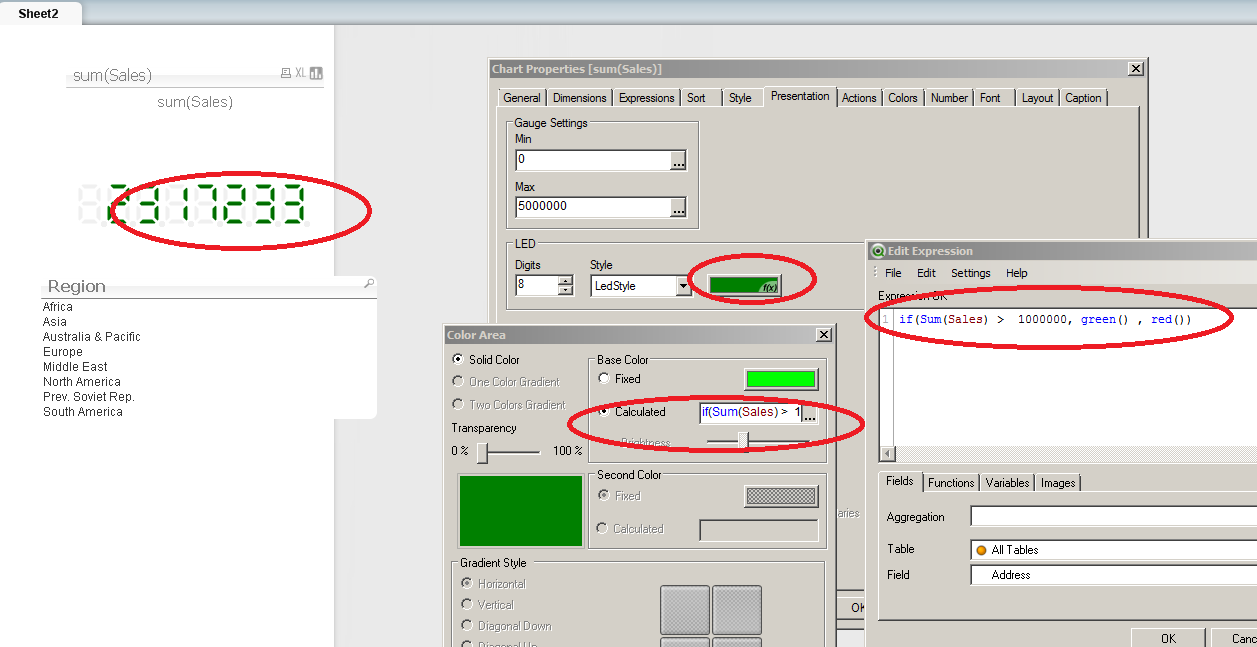Switch to the Layout tab
The height and width of the screenshot is (647, 1257).
(x=1037, y=98)
